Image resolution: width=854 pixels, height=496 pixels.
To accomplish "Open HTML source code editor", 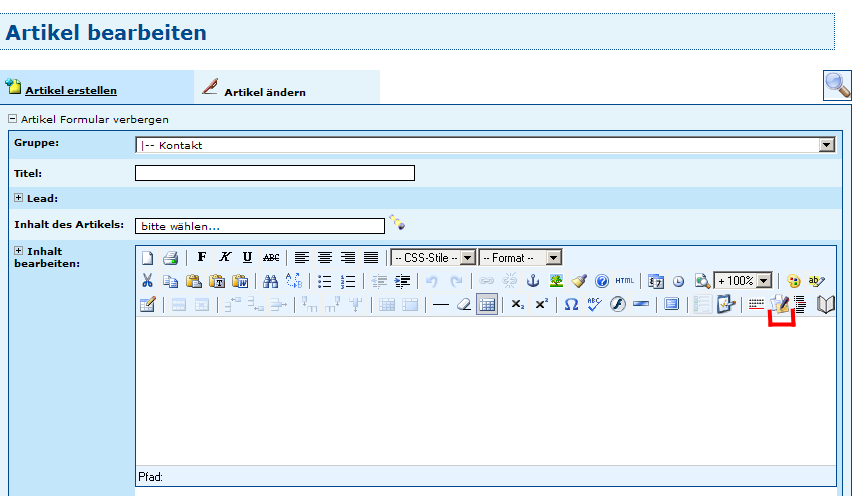I will click(x=625, y=281).
